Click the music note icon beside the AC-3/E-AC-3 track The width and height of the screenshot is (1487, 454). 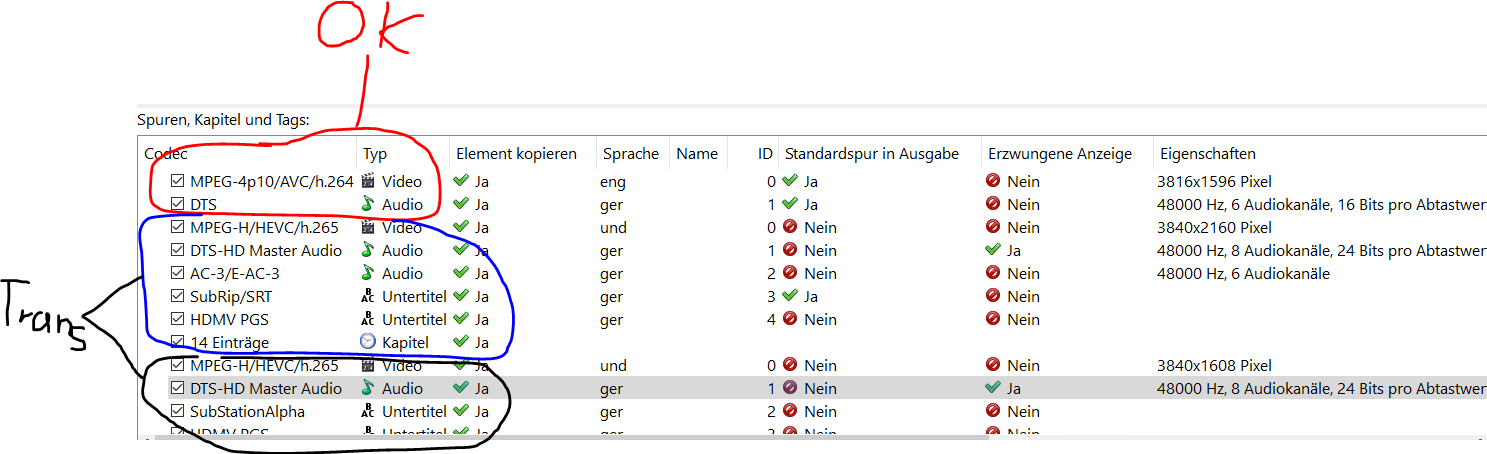(x=368, y=273)
